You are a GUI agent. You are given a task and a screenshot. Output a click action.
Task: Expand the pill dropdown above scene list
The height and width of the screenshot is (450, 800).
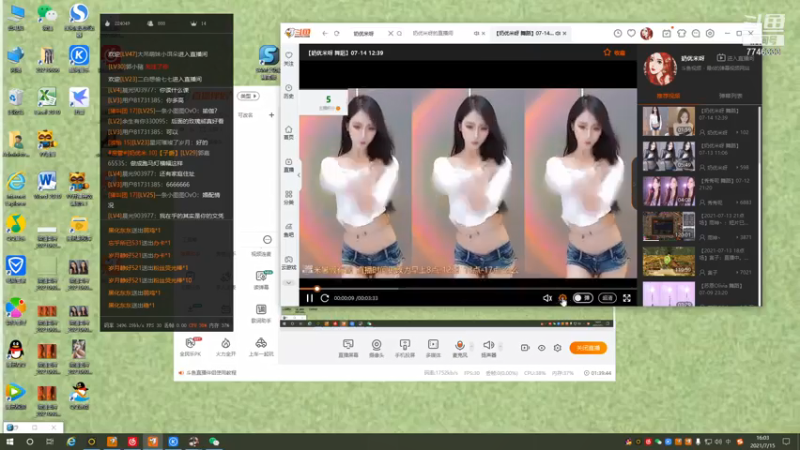pyautogui.click(x=248, y=96)
